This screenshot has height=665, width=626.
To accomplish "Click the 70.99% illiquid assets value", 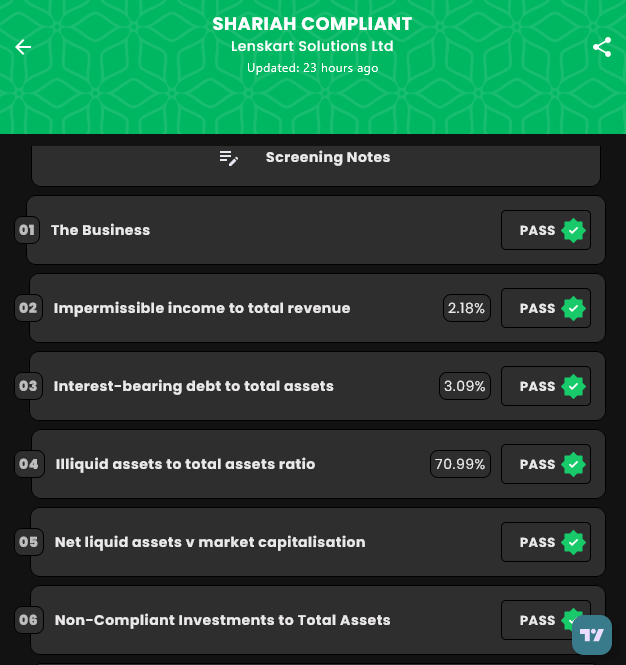I will pyautogui.click(x=460, y=465).
